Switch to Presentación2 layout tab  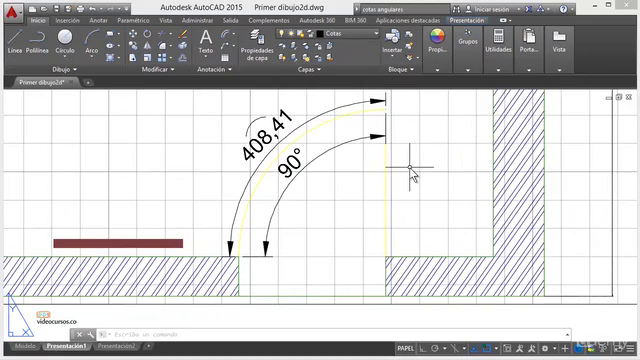[x=116, y=346]
